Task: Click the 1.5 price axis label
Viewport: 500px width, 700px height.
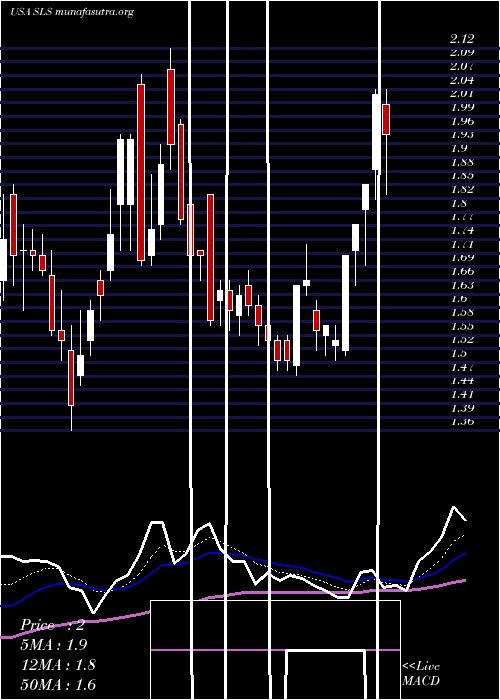Action: (458, 354)
